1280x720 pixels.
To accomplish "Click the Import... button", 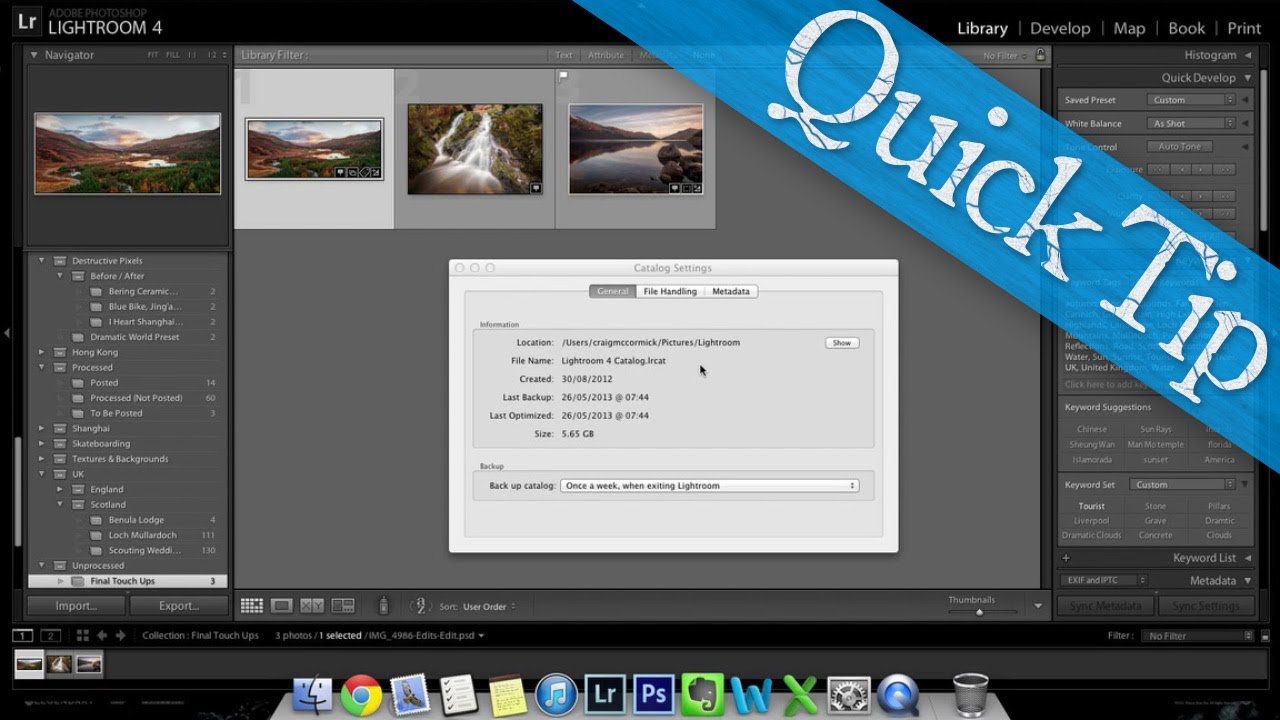I will (76, 606).
